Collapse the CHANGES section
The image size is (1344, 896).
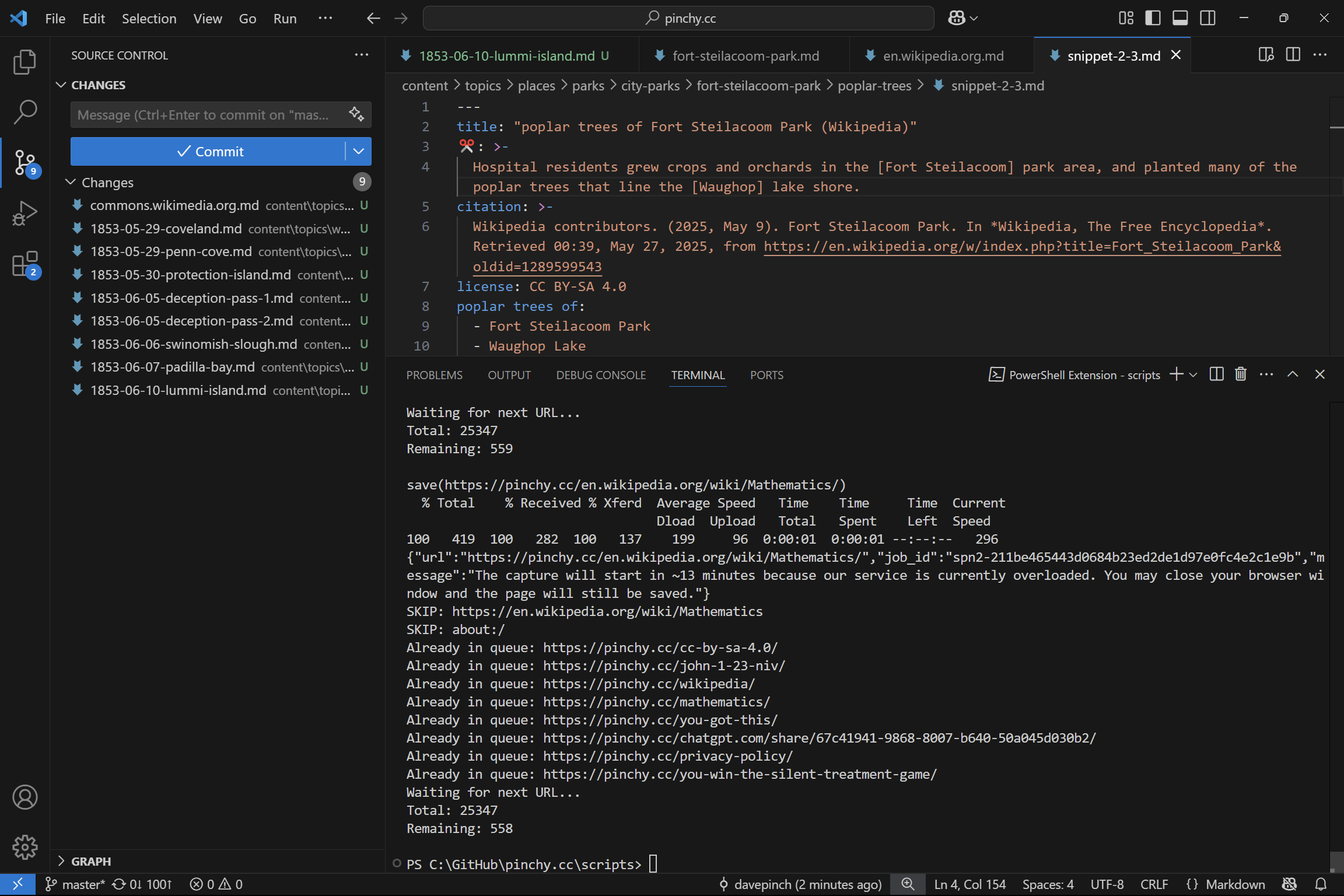tap(61, 85)
